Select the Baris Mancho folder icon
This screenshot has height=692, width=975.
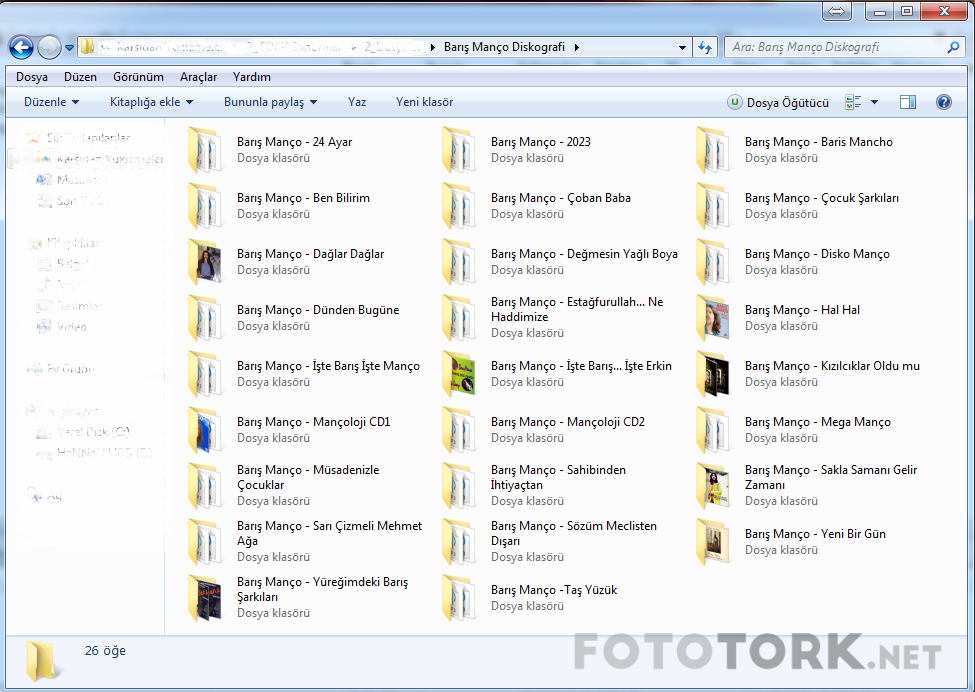point(713,149)
